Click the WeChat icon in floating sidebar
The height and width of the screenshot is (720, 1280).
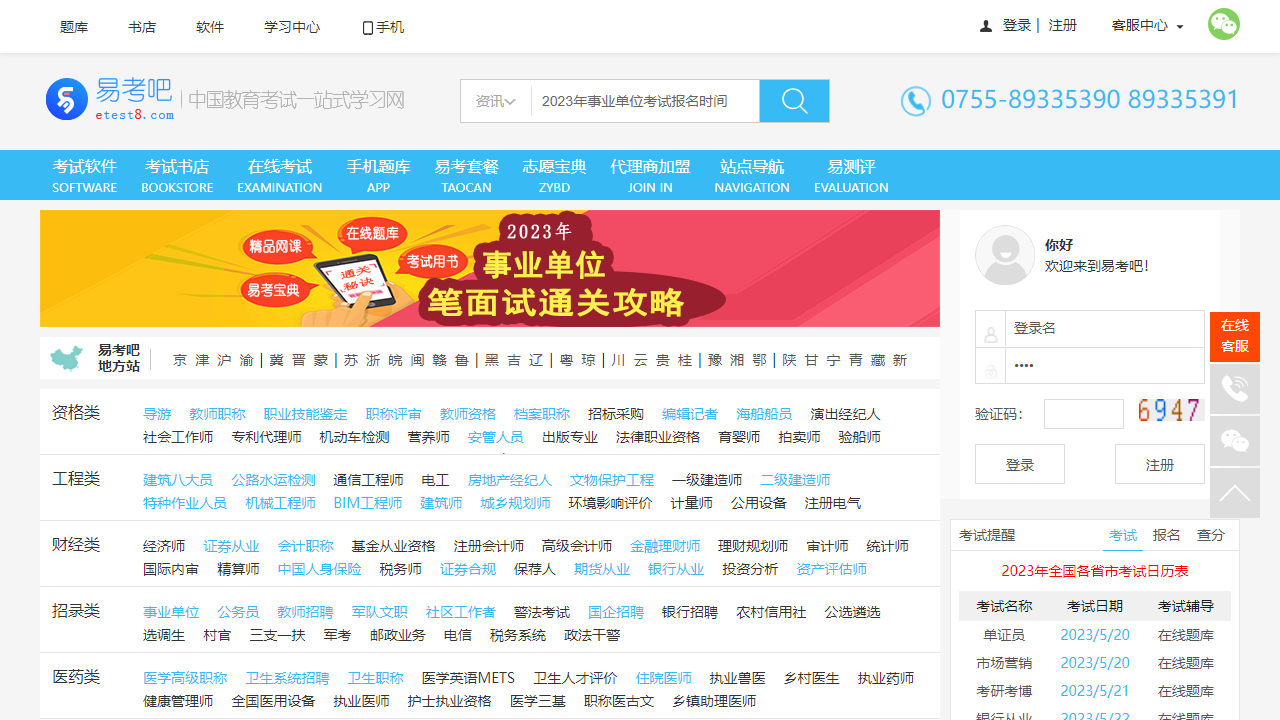(x=1234, y=441)
